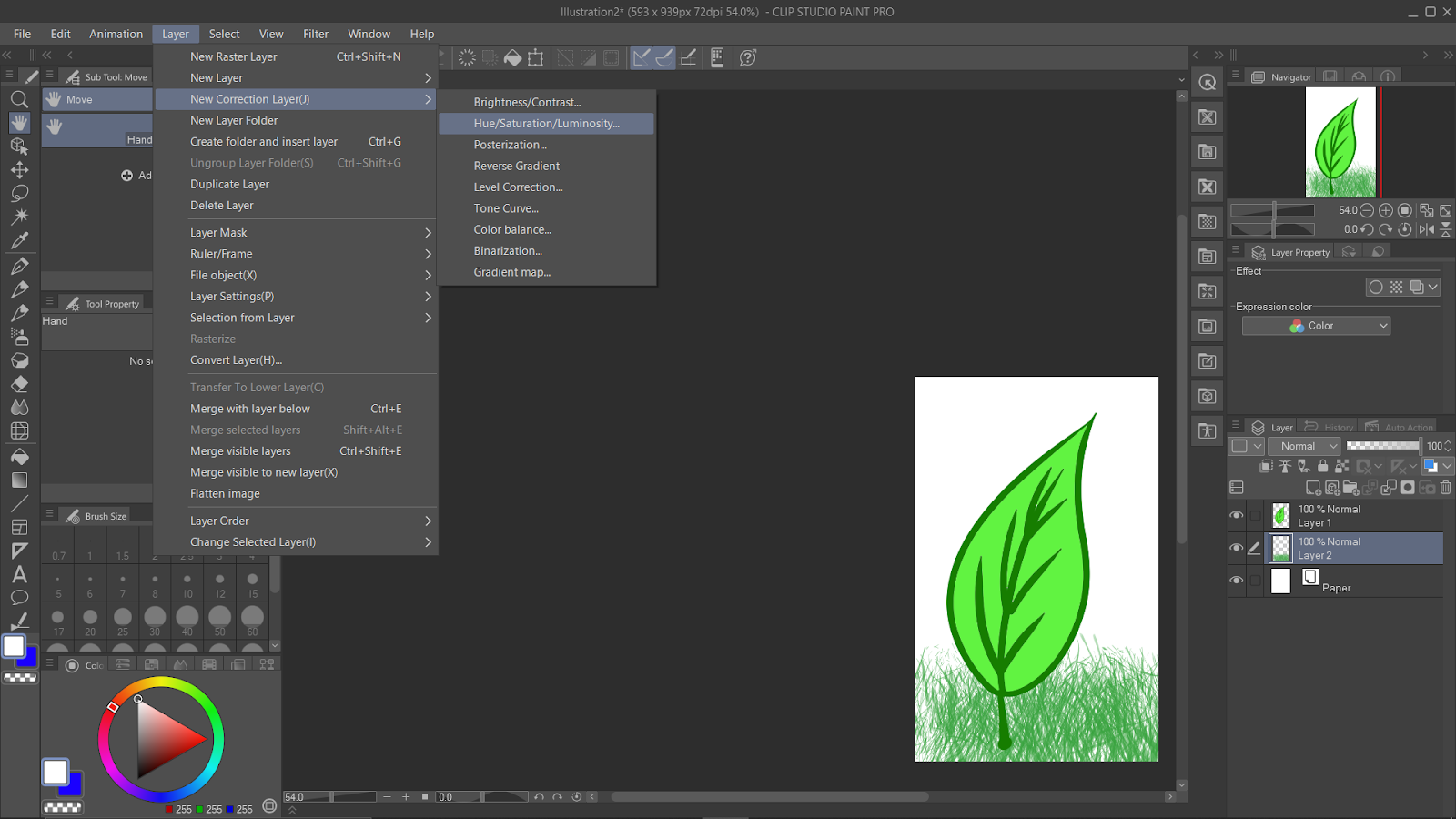The width and height of the screenshot is (1456, 819).
Task: Click the zoom in plus icon in Navigator
Action: coord(1386,210)
